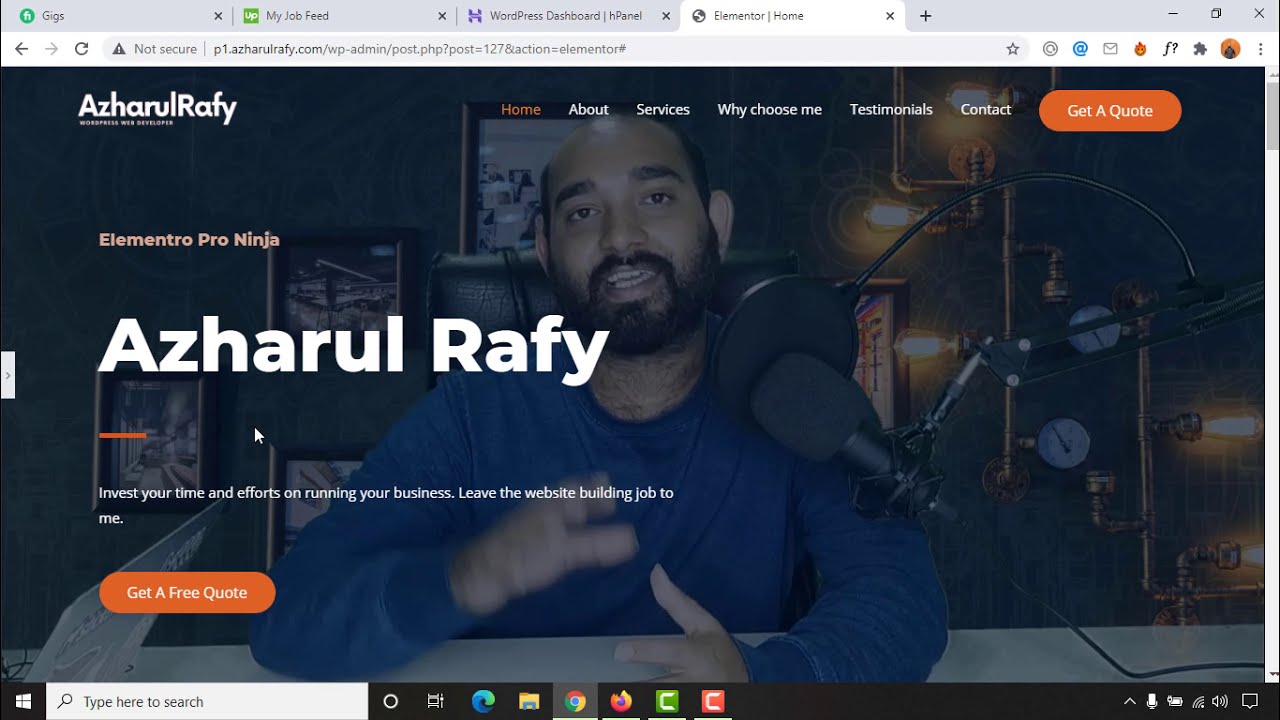Open Why choose me menu item
Viewport: 1280px width, 720px height.
click(770, 110)
